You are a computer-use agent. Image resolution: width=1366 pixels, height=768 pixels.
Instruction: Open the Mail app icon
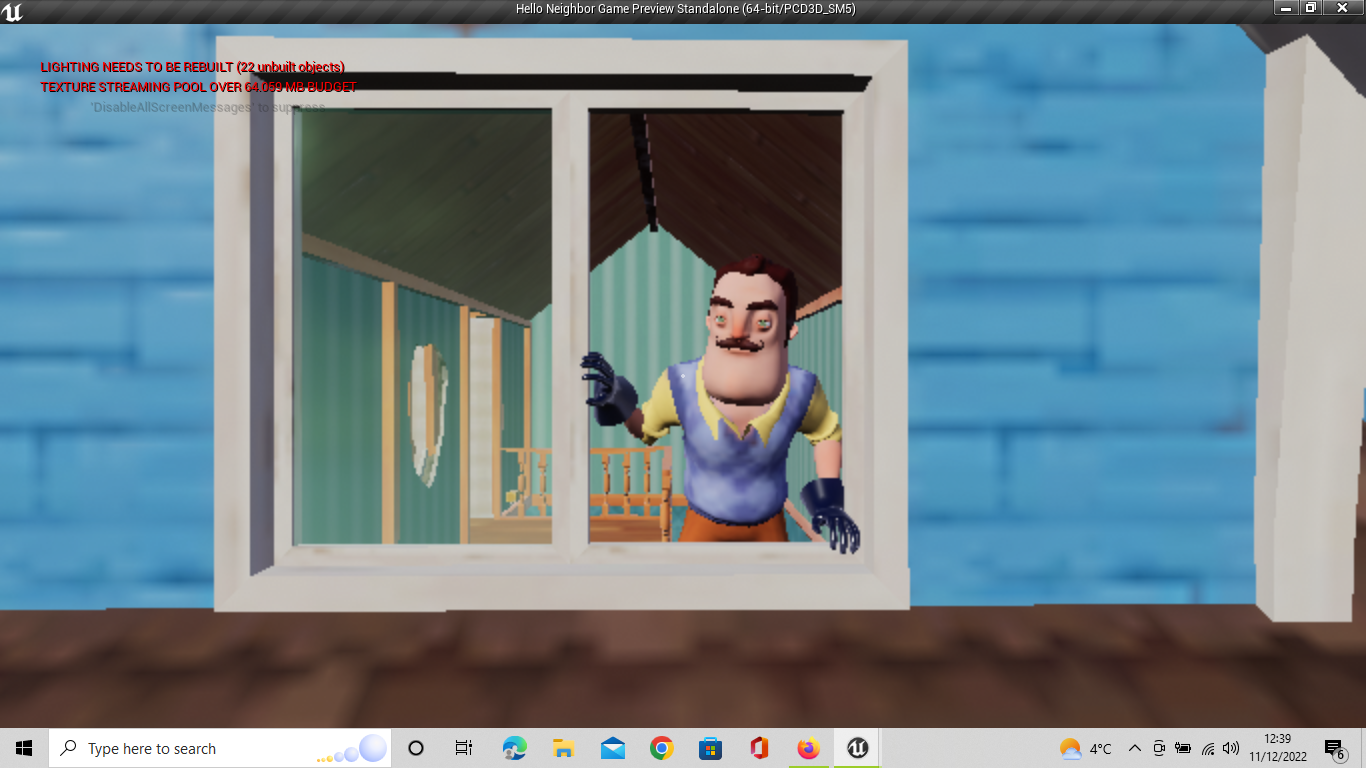(x=612, y=748)
